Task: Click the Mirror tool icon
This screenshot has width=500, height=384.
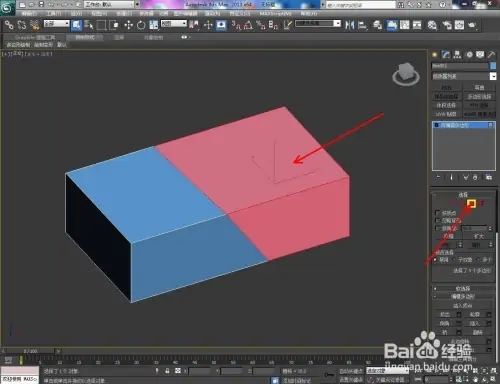Action: (x=350, y=25)
